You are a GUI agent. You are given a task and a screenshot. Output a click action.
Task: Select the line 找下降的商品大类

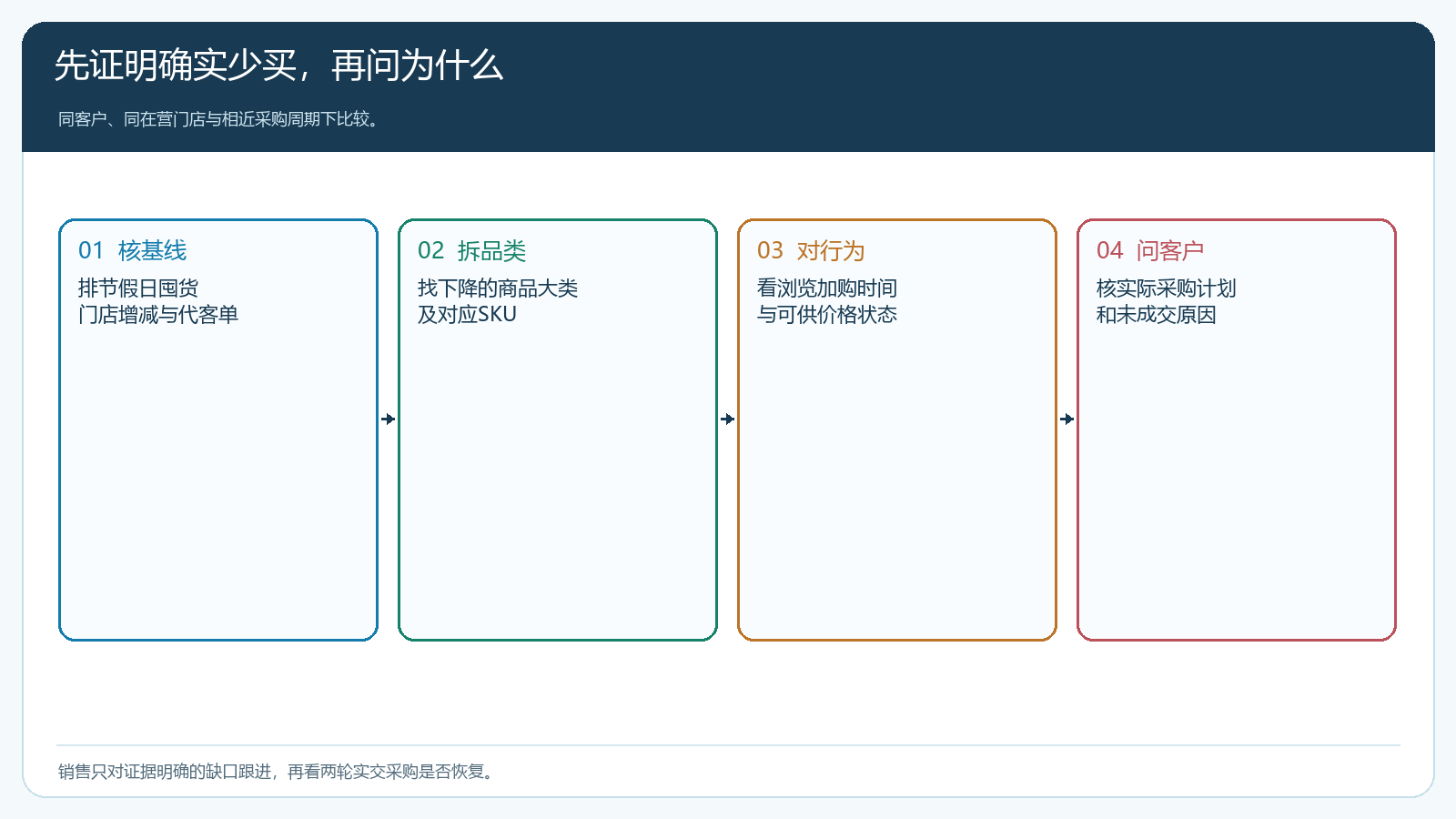pos(498,288)
